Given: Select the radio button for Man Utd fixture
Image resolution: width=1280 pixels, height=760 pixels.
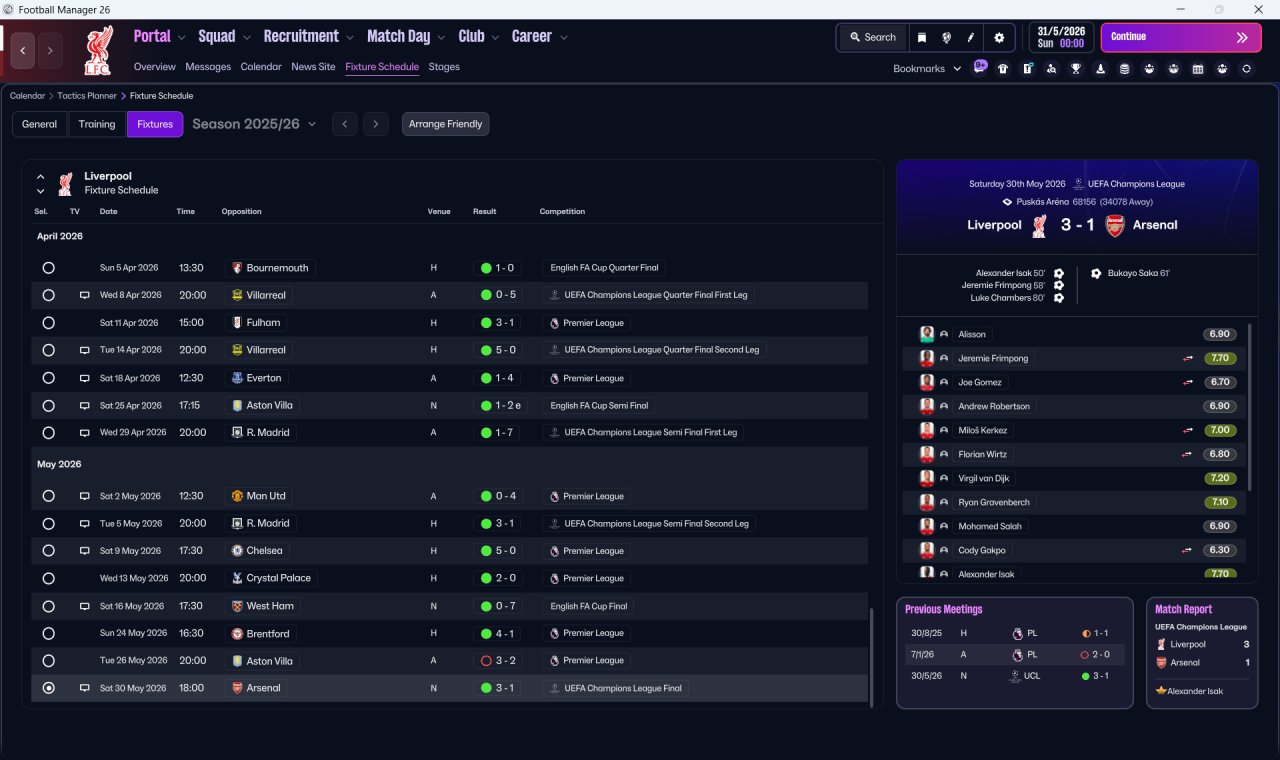Looking at the screenshot, I should click(x=48, y=496).
